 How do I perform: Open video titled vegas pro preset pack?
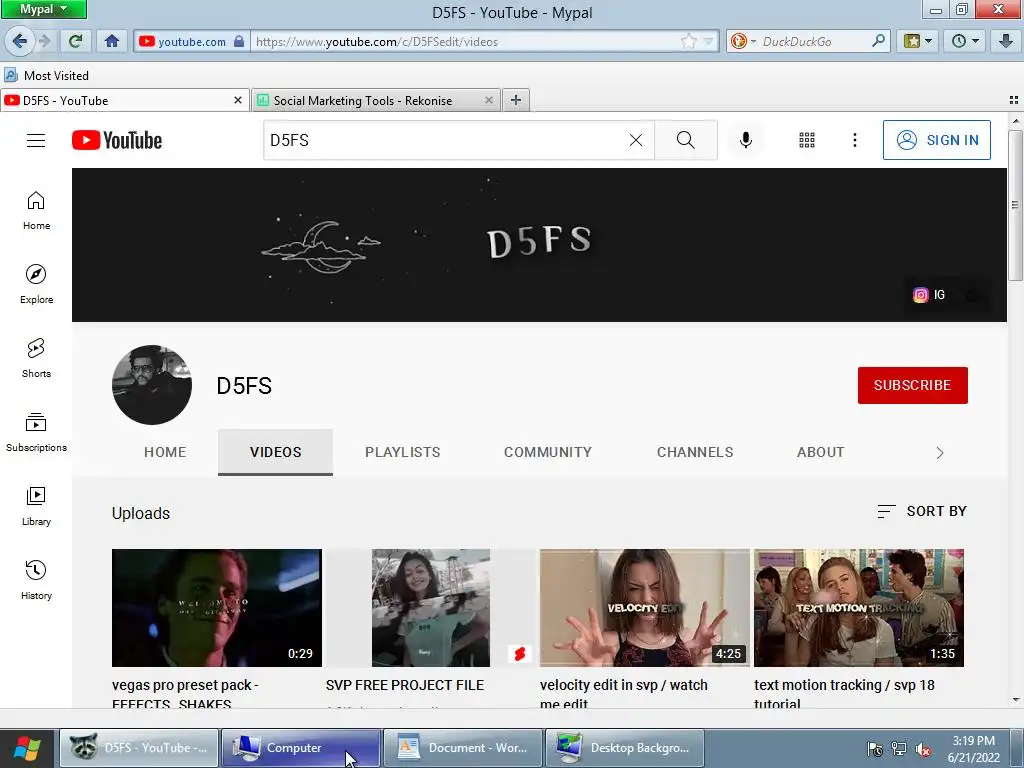(x=185, y=694)
